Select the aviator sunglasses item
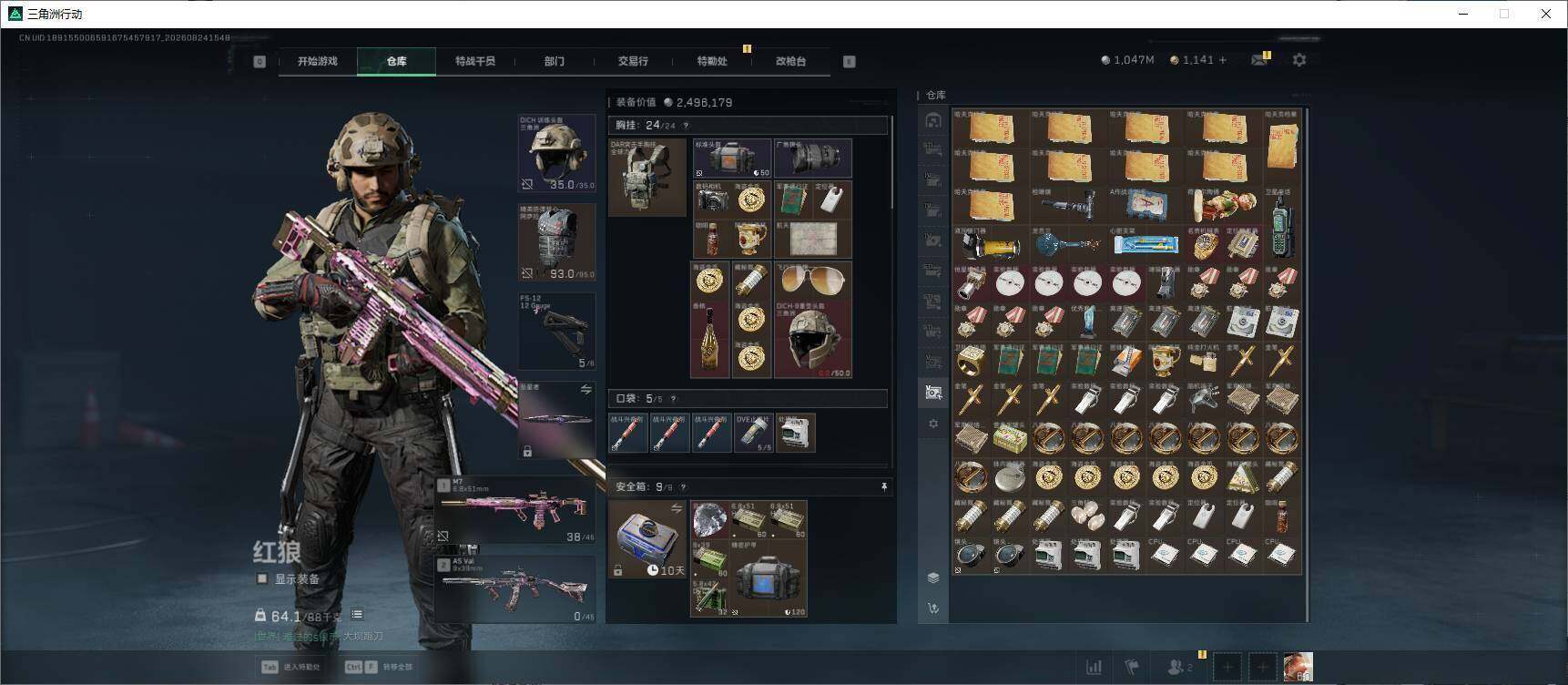 tap(813, 281)
